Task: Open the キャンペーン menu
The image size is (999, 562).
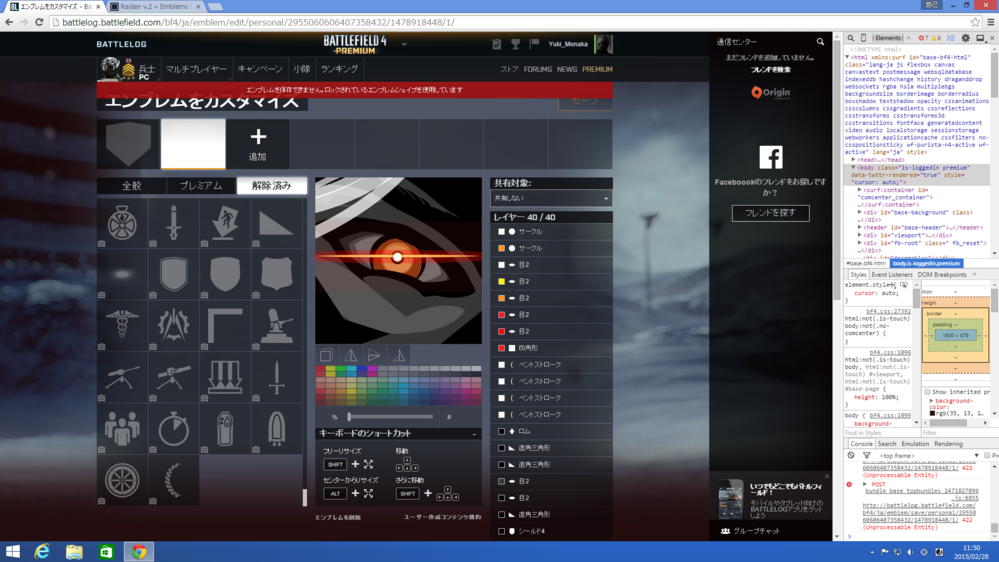Action: pos(260,69)
